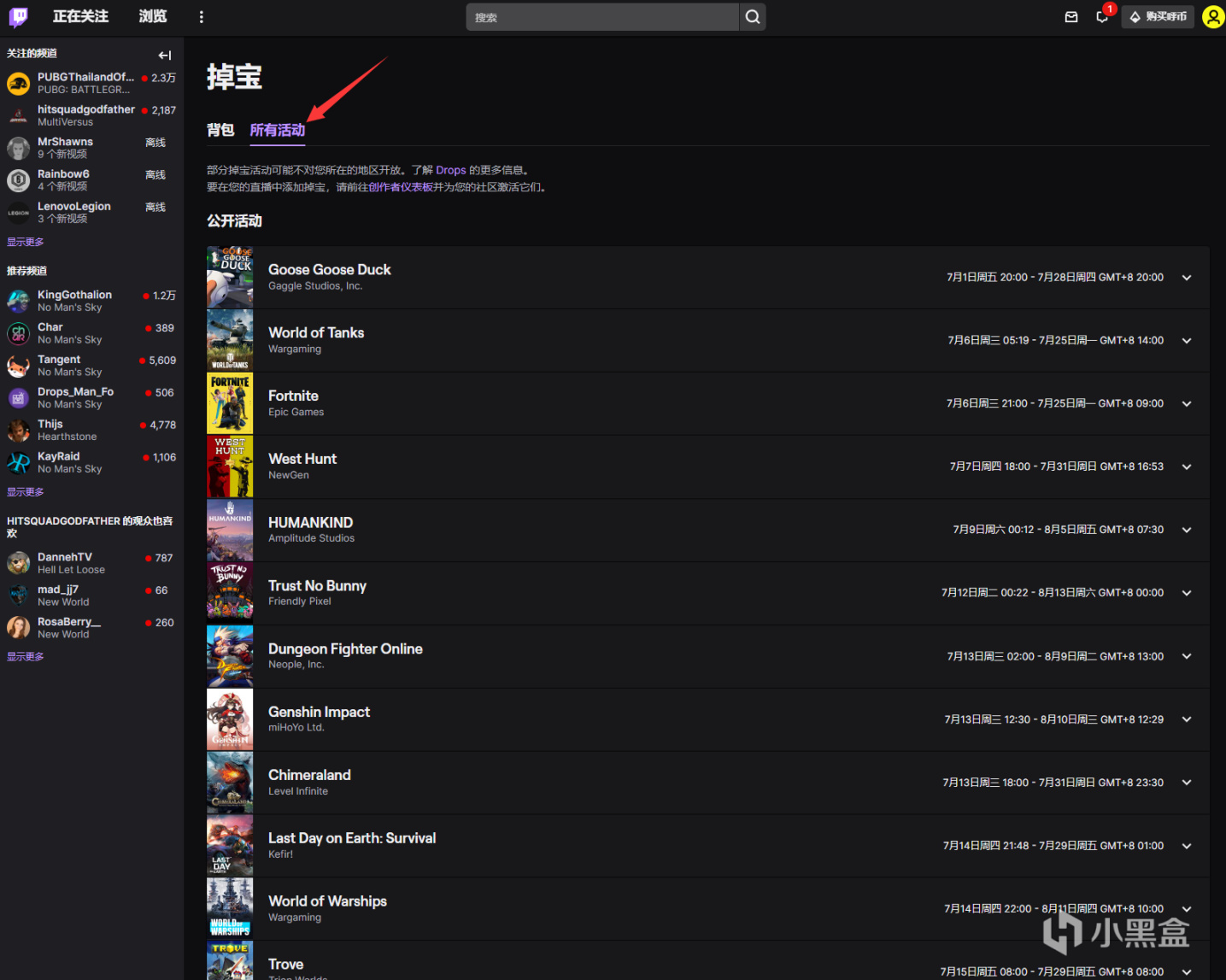The width and height of the screenshot is (1226, 980).
Task: Click the World of Warships thumbnail
Action: [230, 909]
